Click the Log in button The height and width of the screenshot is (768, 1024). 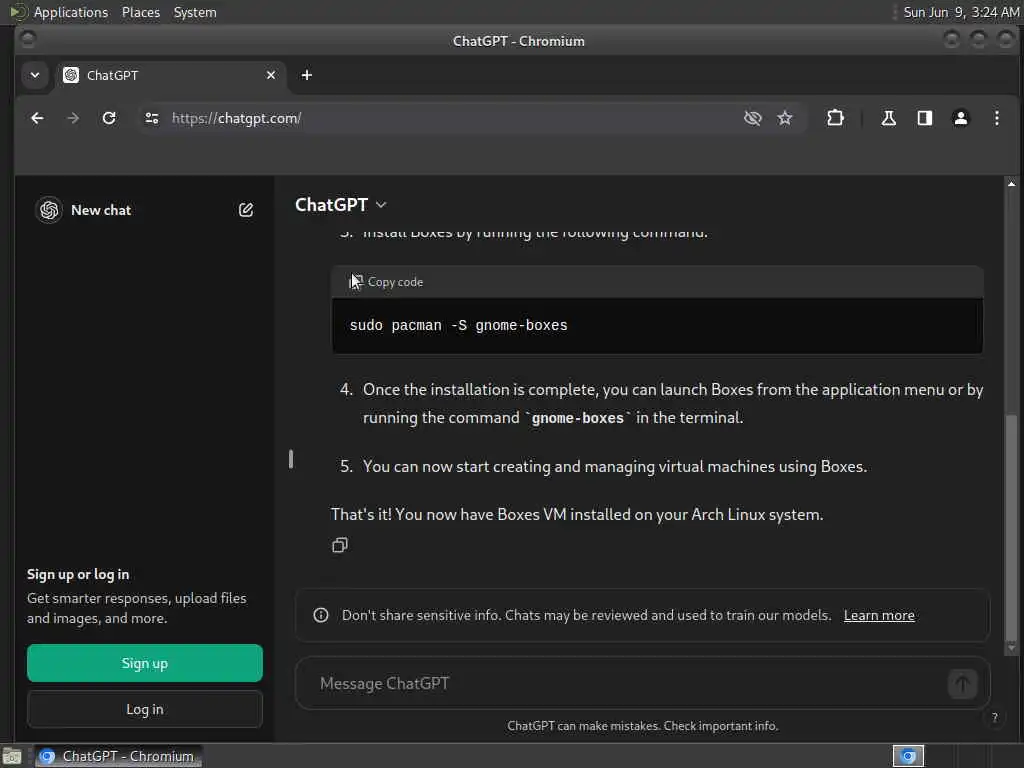point(145,709)
